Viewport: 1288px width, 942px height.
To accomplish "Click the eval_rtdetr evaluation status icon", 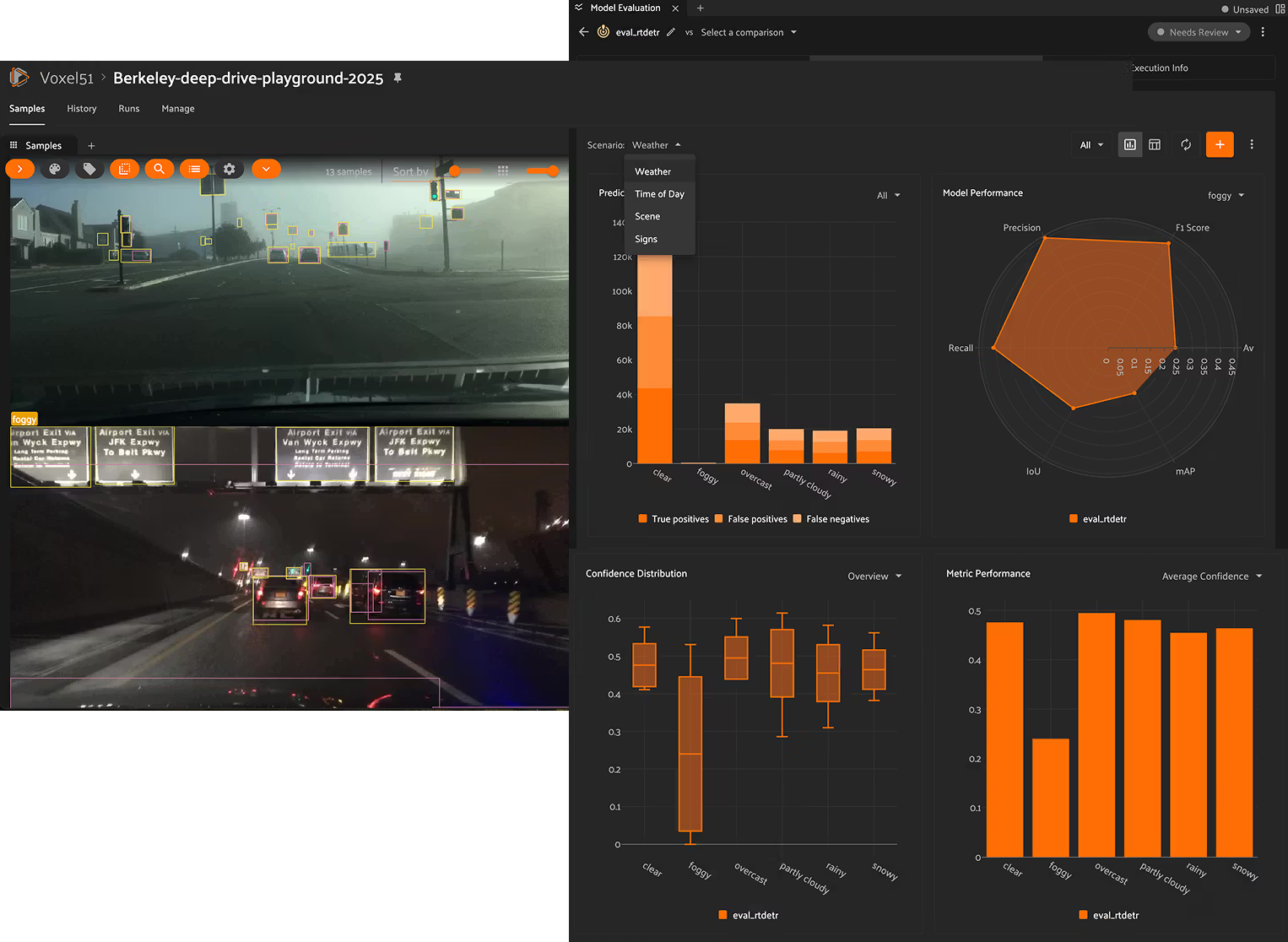I will 603,32.
